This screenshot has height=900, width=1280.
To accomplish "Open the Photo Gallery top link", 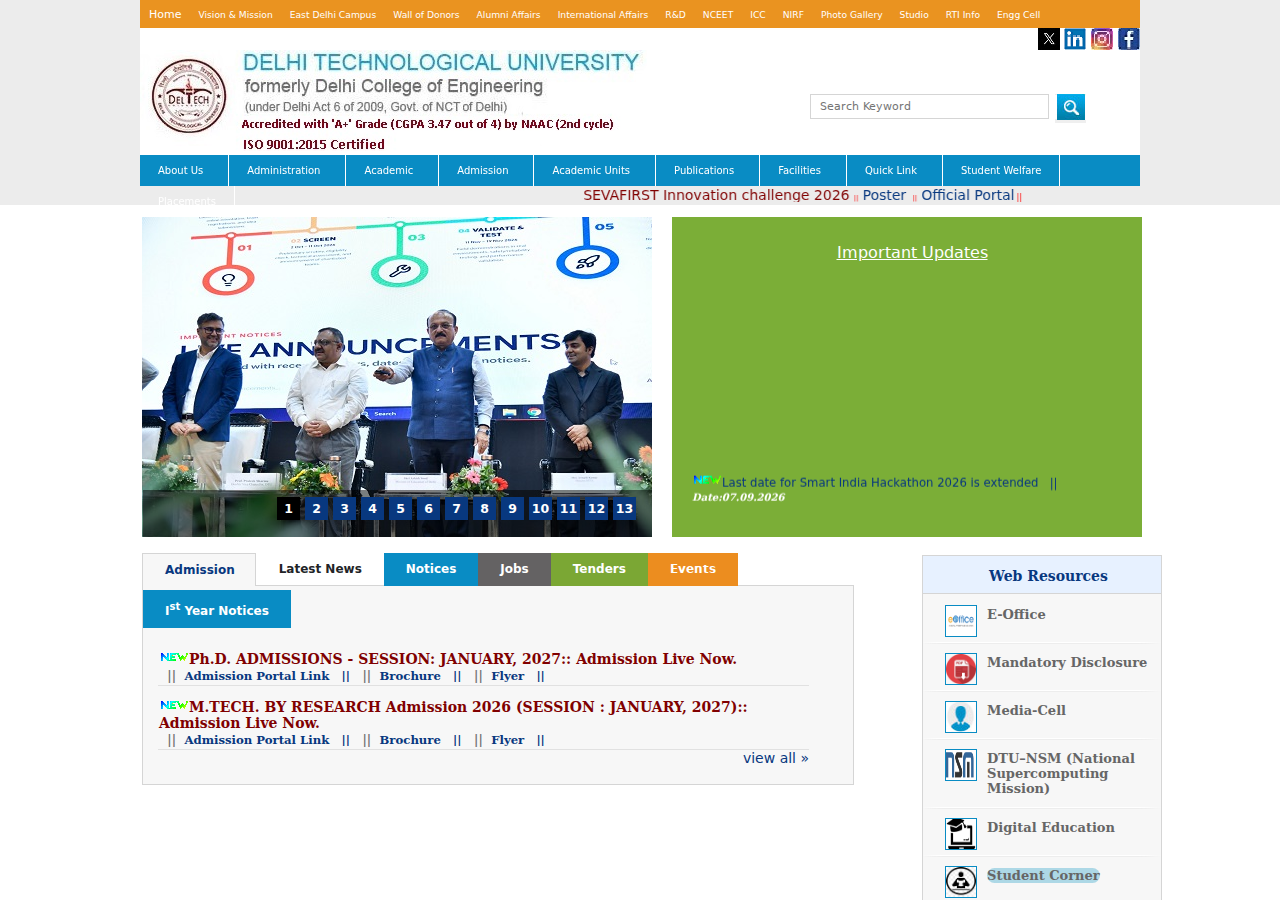I will click(x=852, y=15).
